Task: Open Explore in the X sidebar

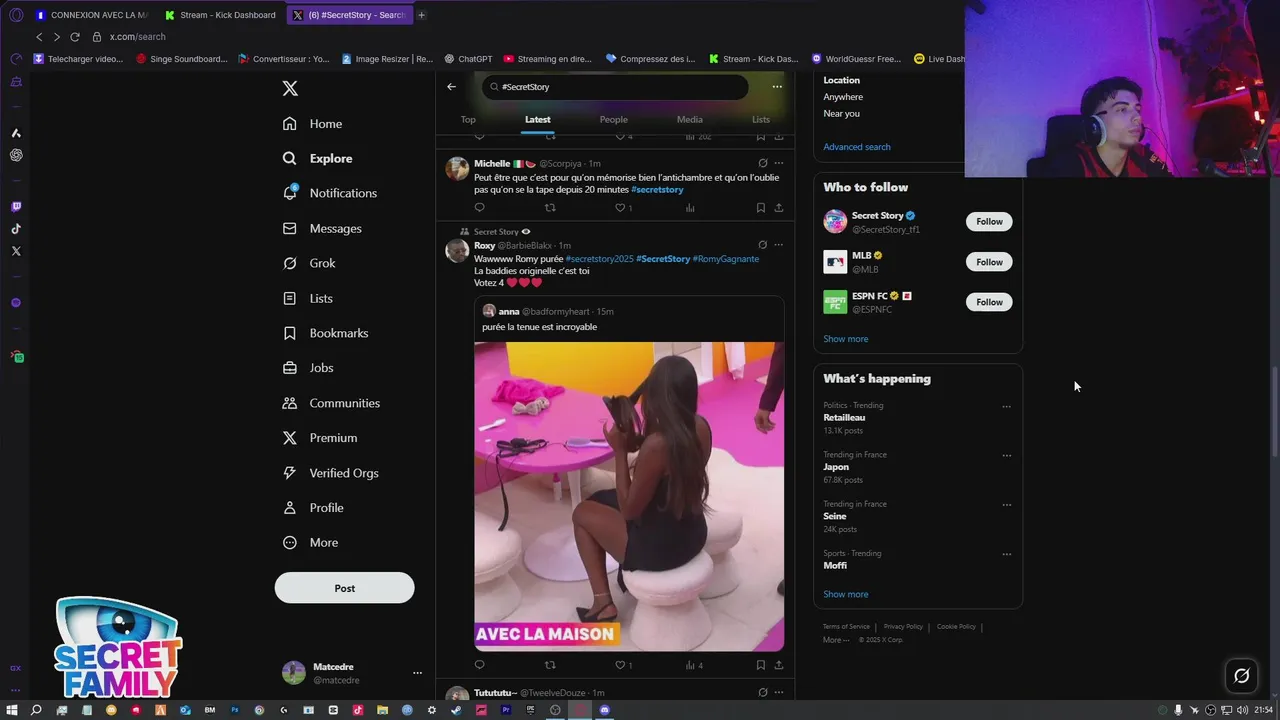Action: (318, 158)
